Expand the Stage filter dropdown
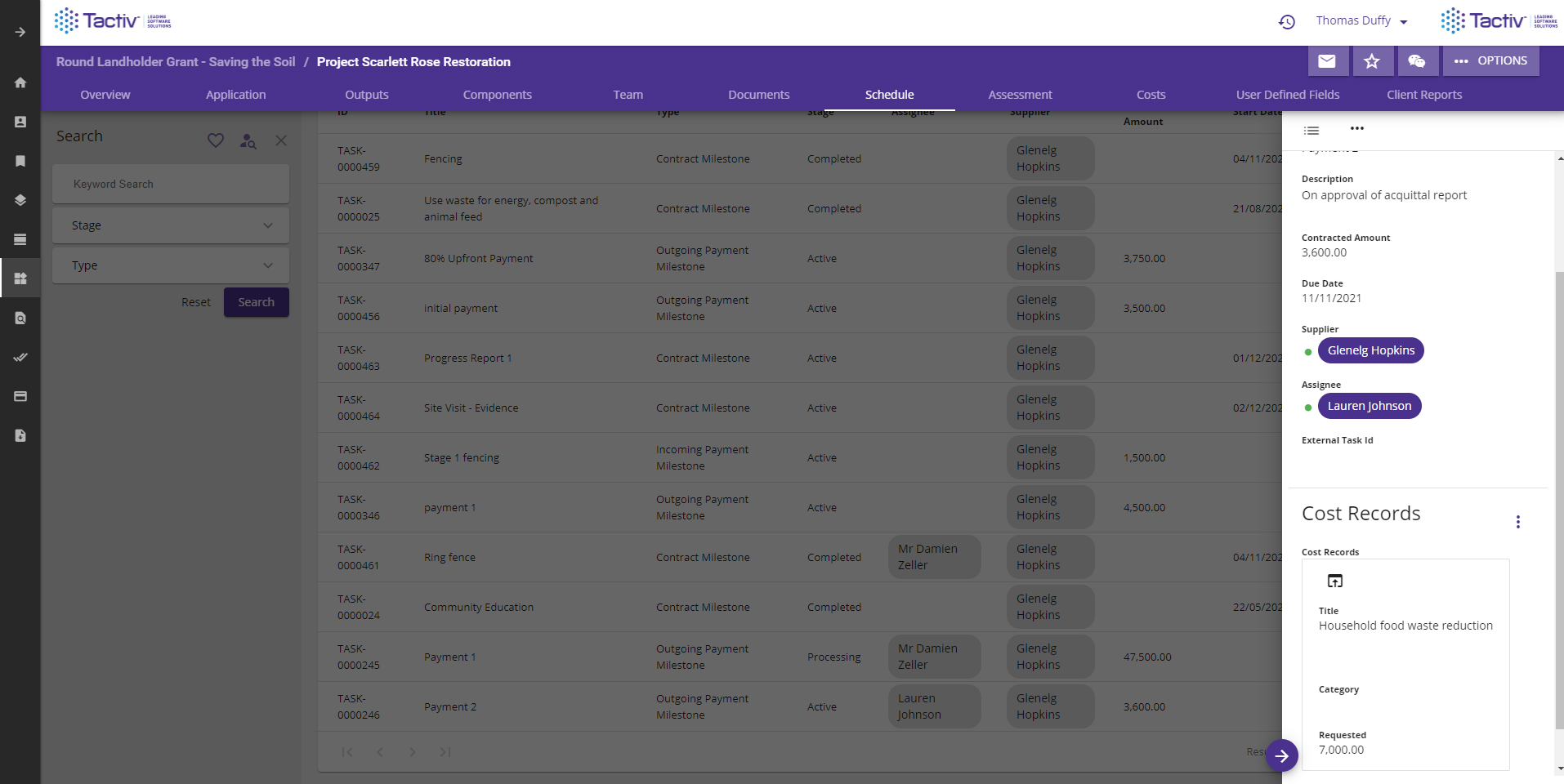1564x784 pixels. 268,225
